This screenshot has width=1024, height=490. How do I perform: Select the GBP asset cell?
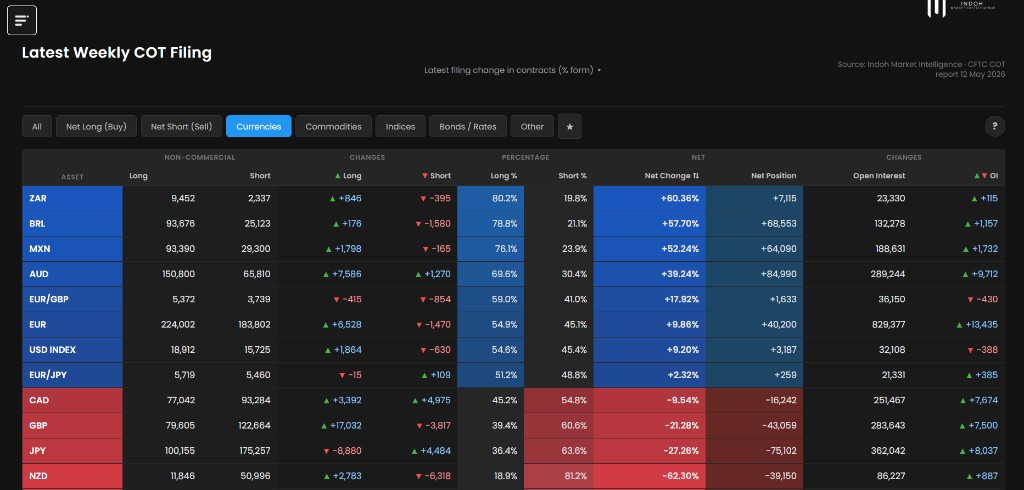pos(72,425)
